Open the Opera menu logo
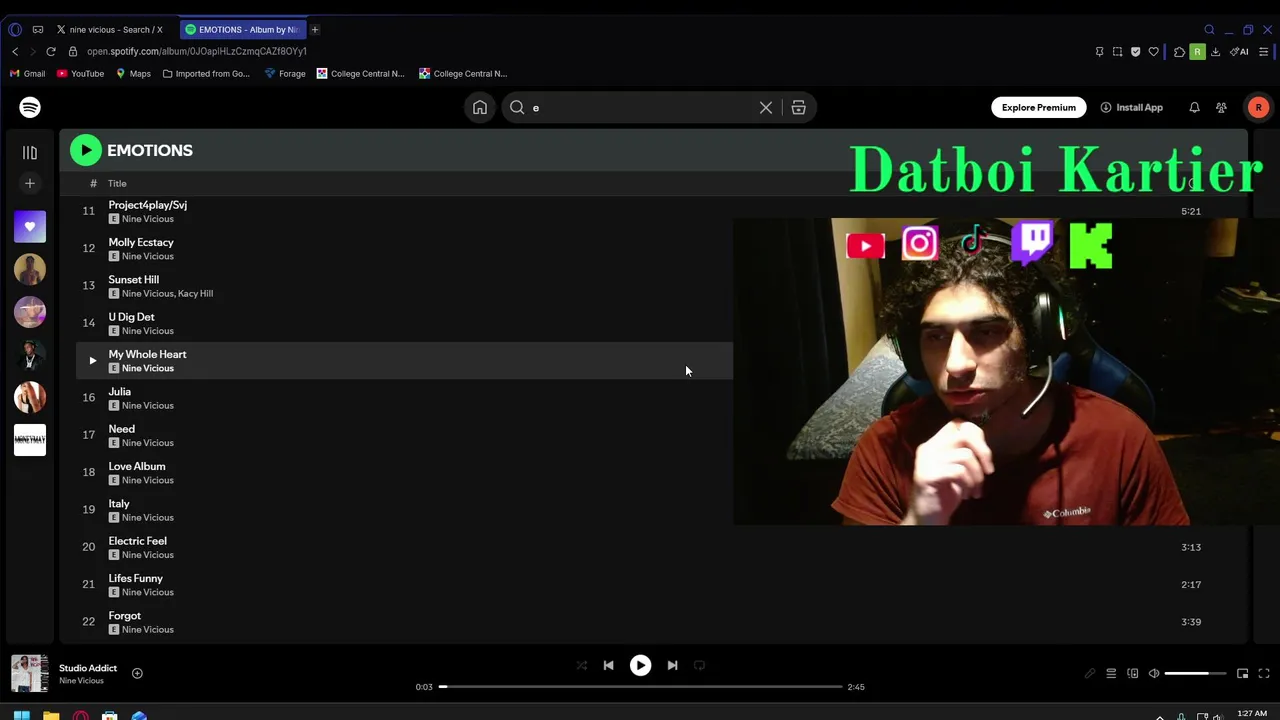Screen dimensions: 1280x720 tap(15, 30)
